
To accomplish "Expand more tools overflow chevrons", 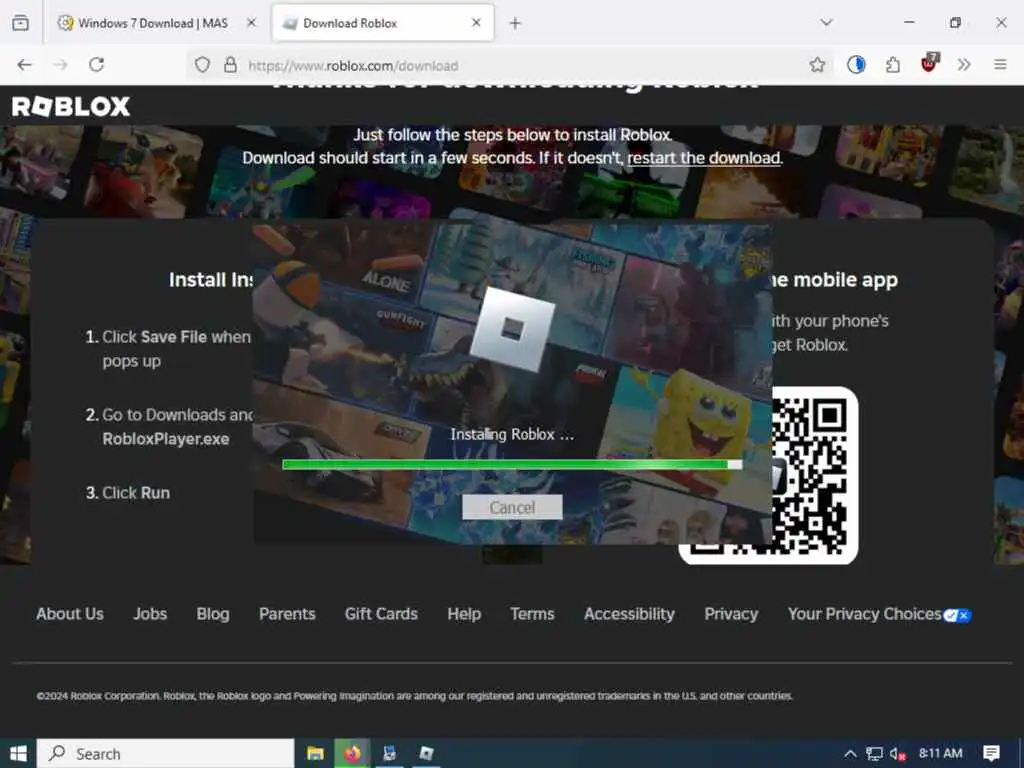I will pos(964,65).
